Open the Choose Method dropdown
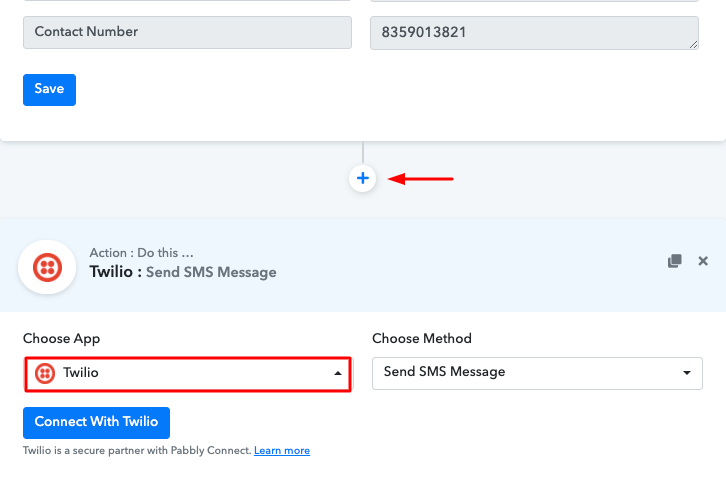Image resolution: width=726 pixels, height=500 pixels. (537, 373)
